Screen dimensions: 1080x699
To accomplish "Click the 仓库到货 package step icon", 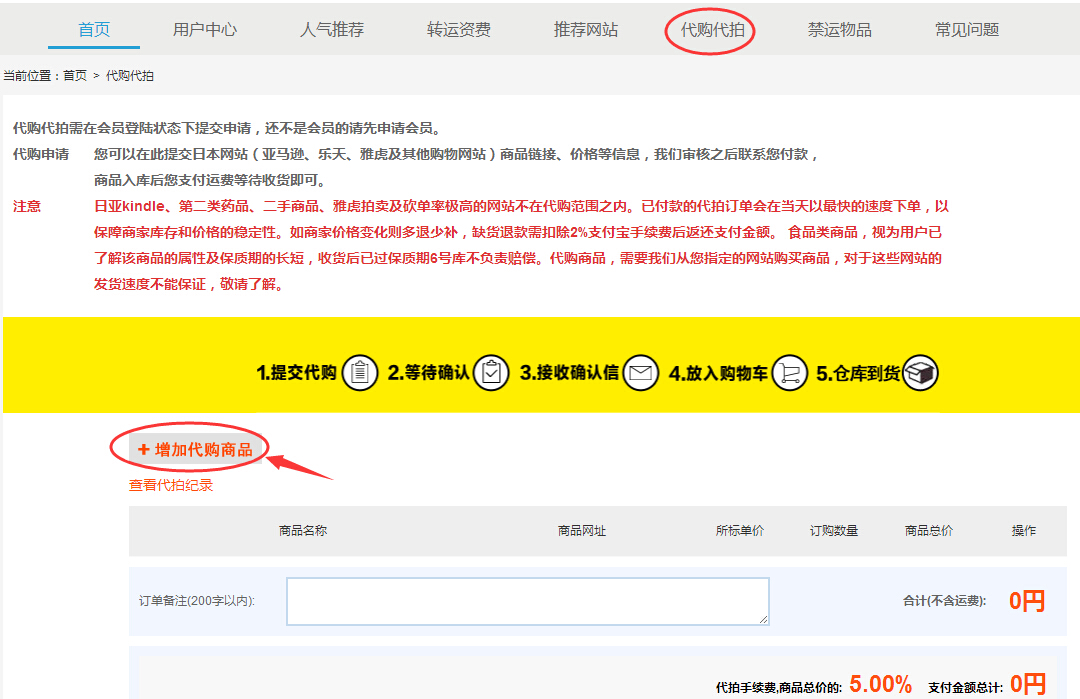I will (x=919, y=372).
